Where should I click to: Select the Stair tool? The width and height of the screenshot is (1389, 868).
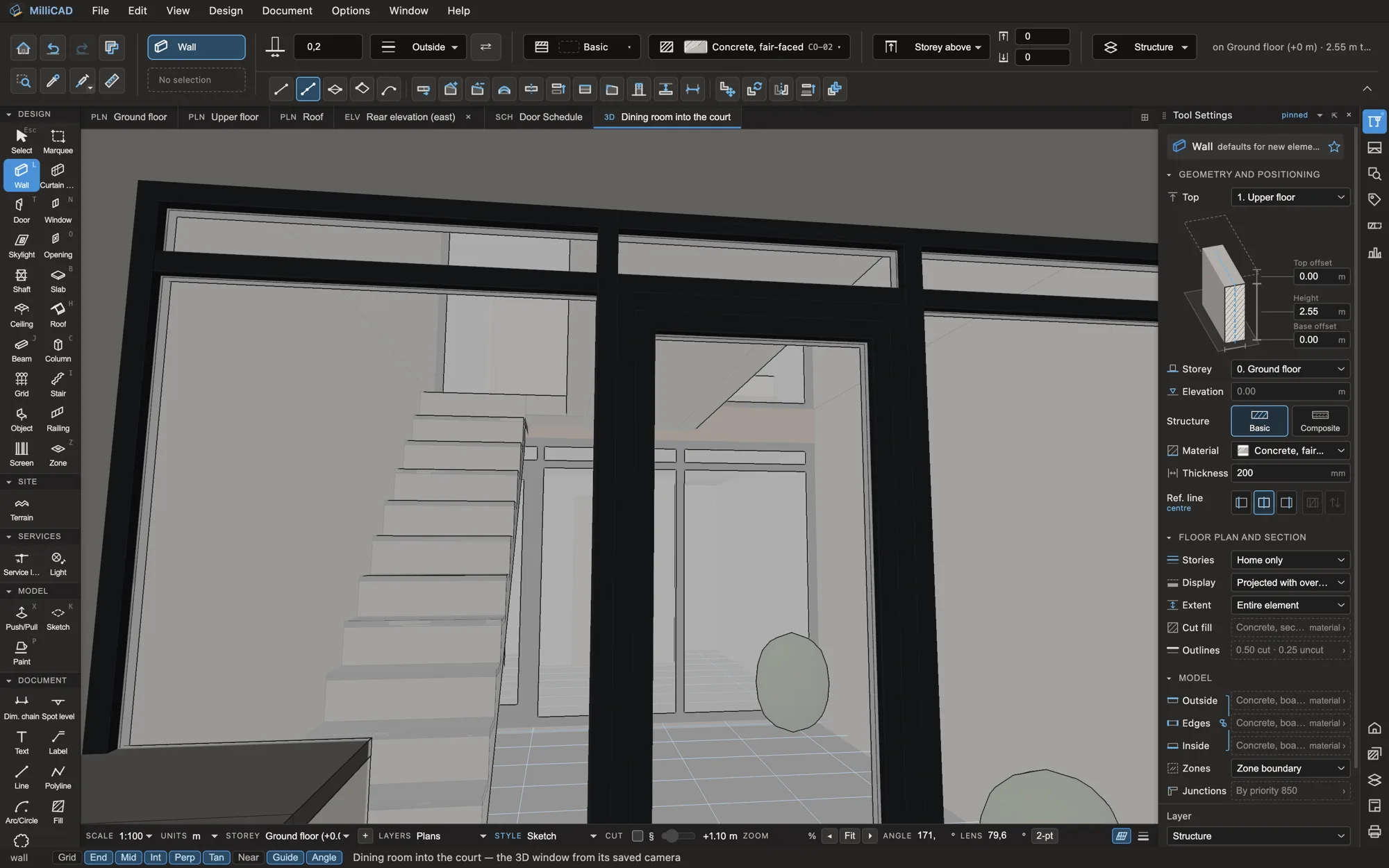click(58, 383)
